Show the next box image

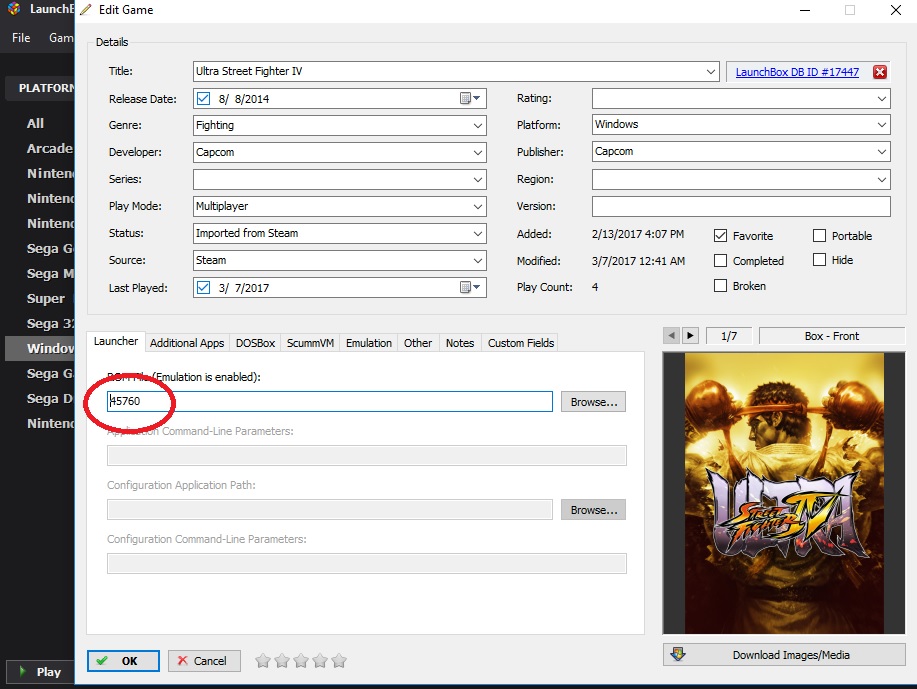pyautogui.click(x=690, y=336)
